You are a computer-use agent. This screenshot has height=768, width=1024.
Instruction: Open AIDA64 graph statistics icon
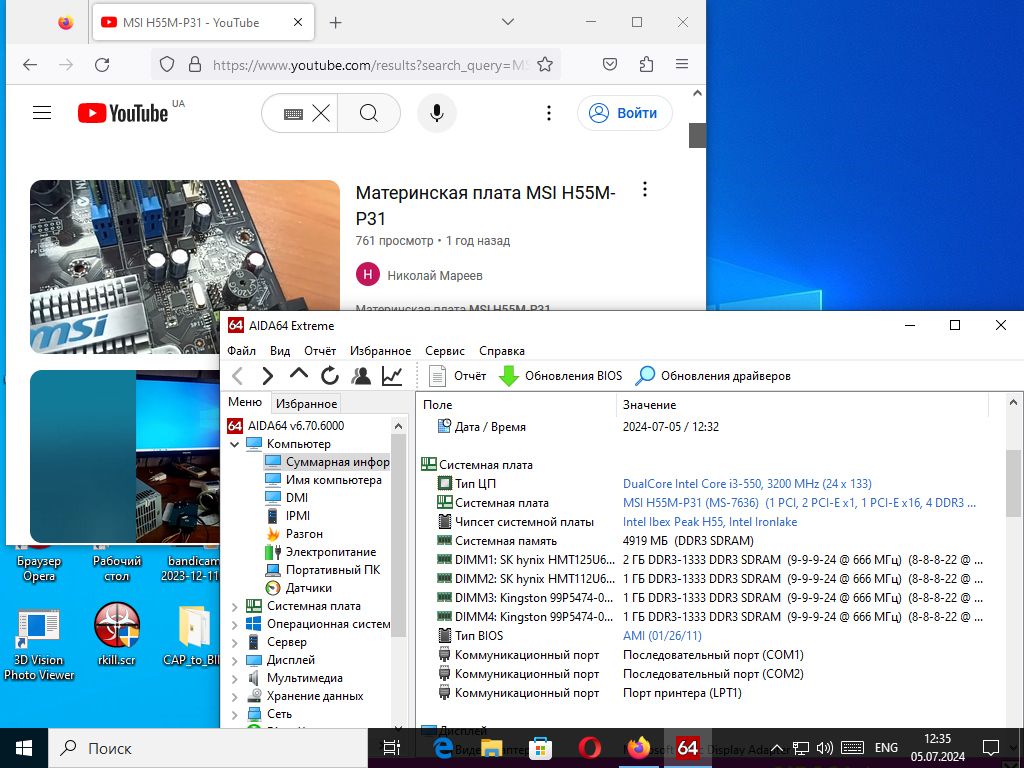pyautogui.click(x=392, y=376)
